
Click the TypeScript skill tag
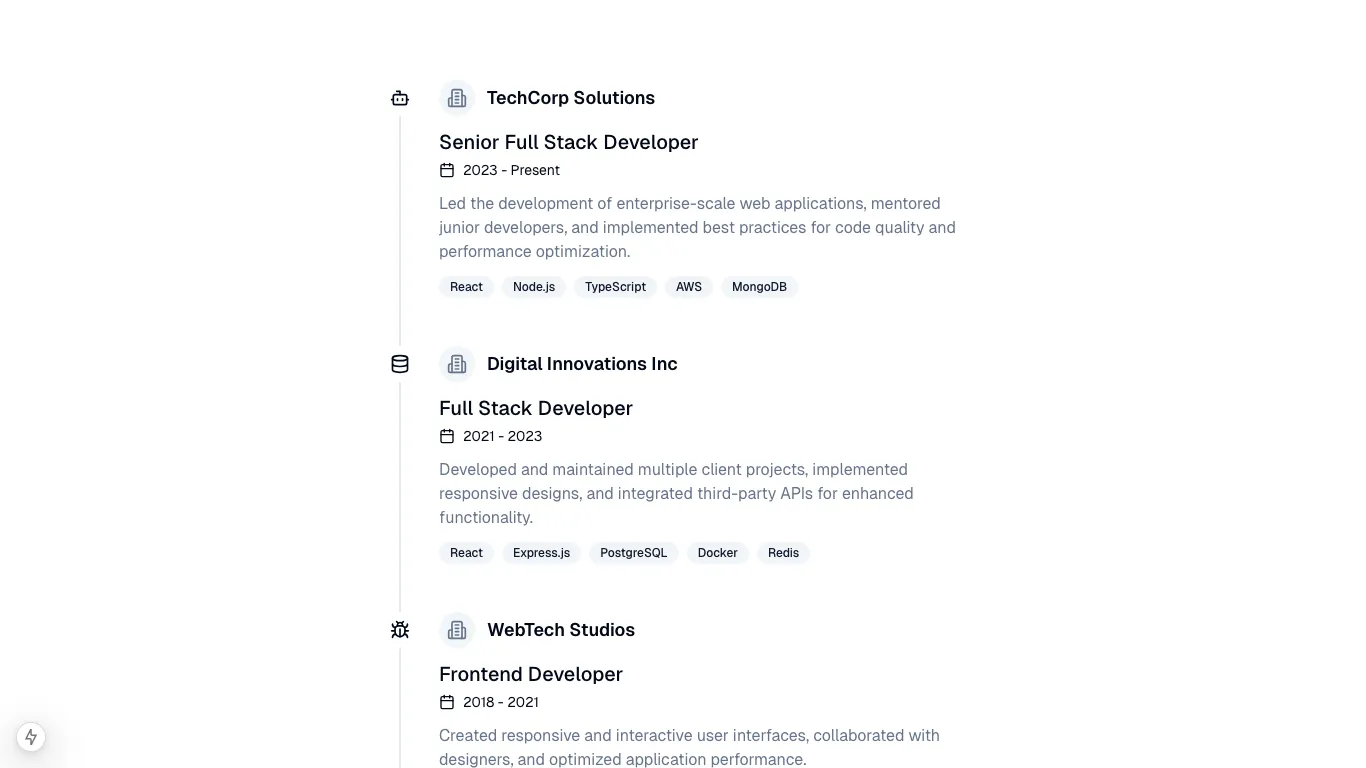615,287
